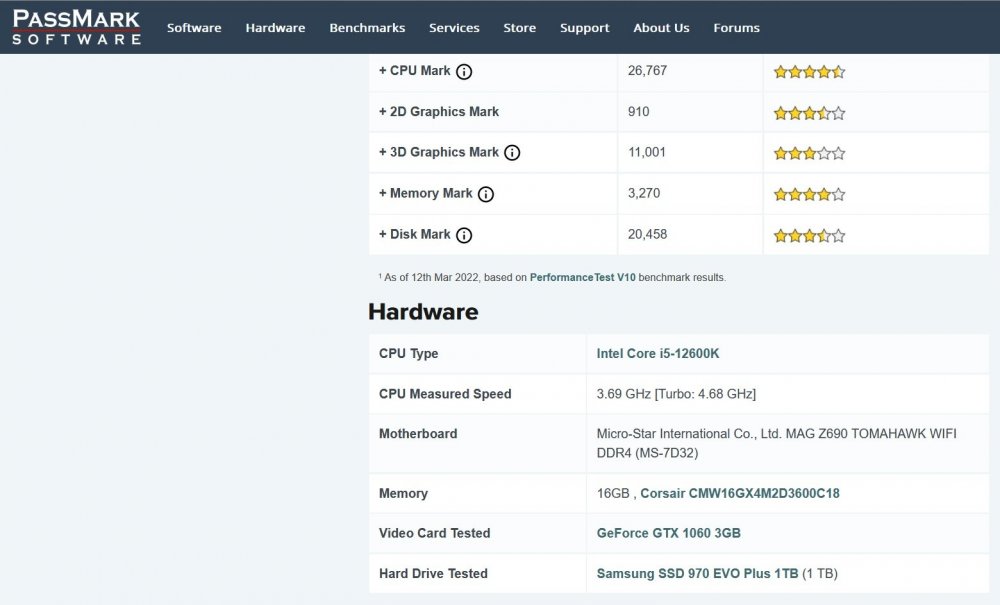Click the PassMark Software logo
The width and height of the screenshot is (1000, 605).
pos(76,27)
